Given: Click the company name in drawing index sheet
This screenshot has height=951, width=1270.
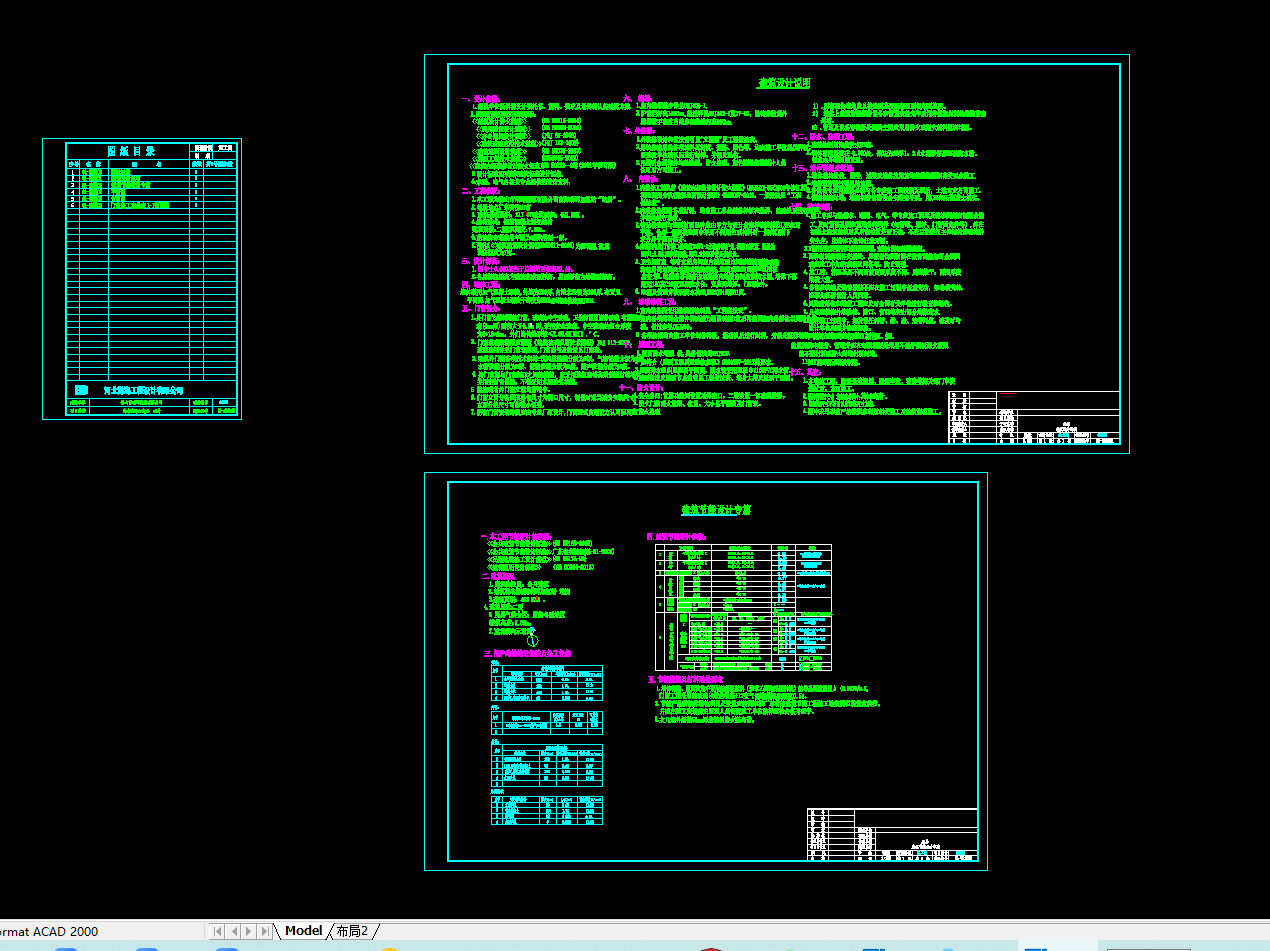Looking at the screenshot, I should pyautogui.click(x=144, y=389).
